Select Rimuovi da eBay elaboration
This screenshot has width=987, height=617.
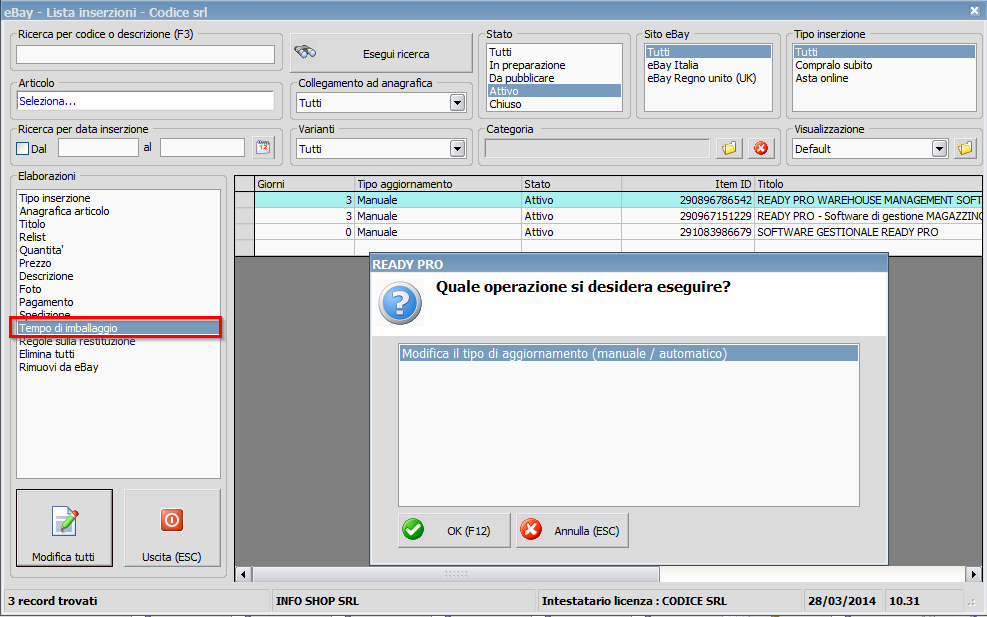coord(118,367)
